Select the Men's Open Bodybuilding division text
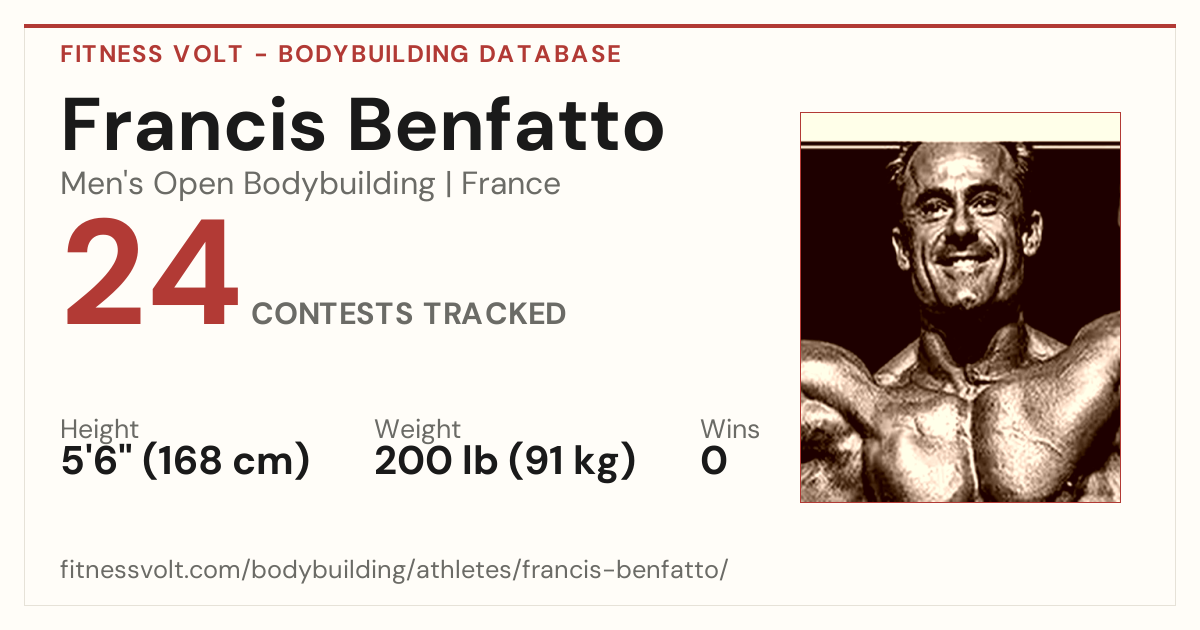 [x=248, y=184]
